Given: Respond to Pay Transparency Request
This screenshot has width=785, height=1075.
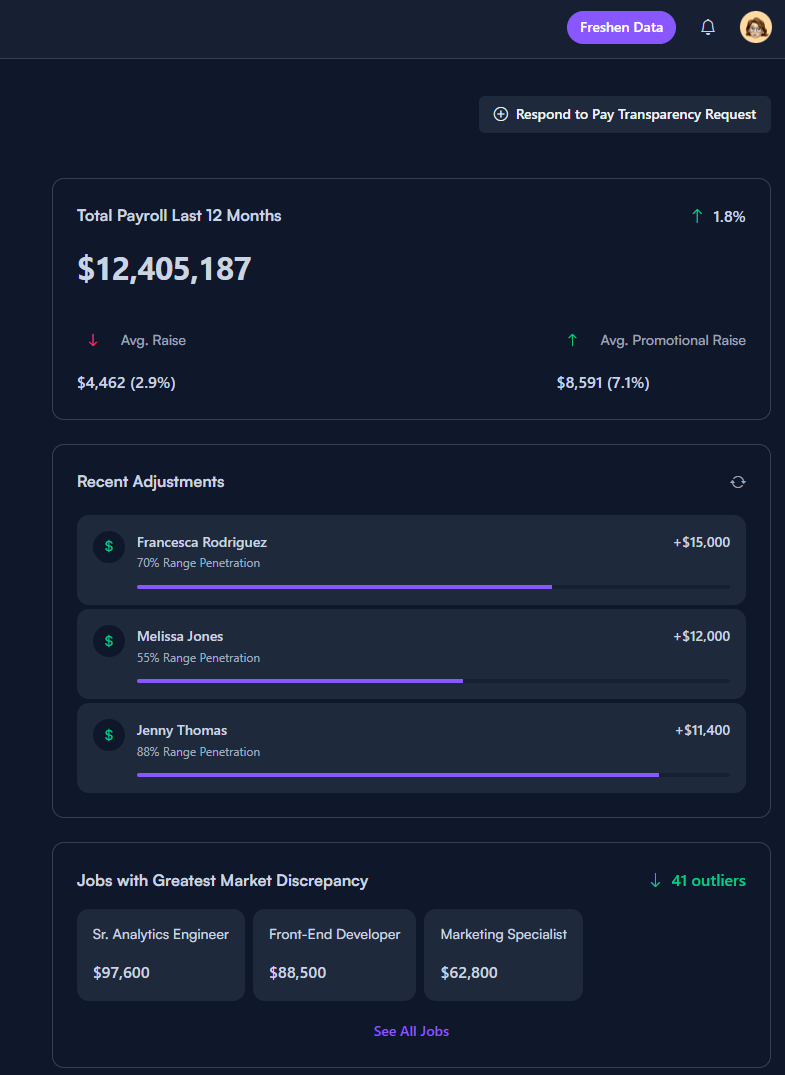Looking at the screenshot, I should pyautogui.click(x=624, y=114).
